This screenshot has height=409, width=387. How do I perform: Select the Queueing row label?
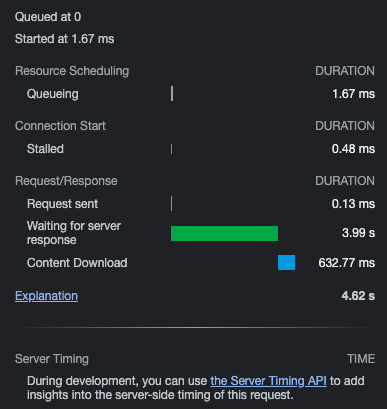tap(53, 94)
